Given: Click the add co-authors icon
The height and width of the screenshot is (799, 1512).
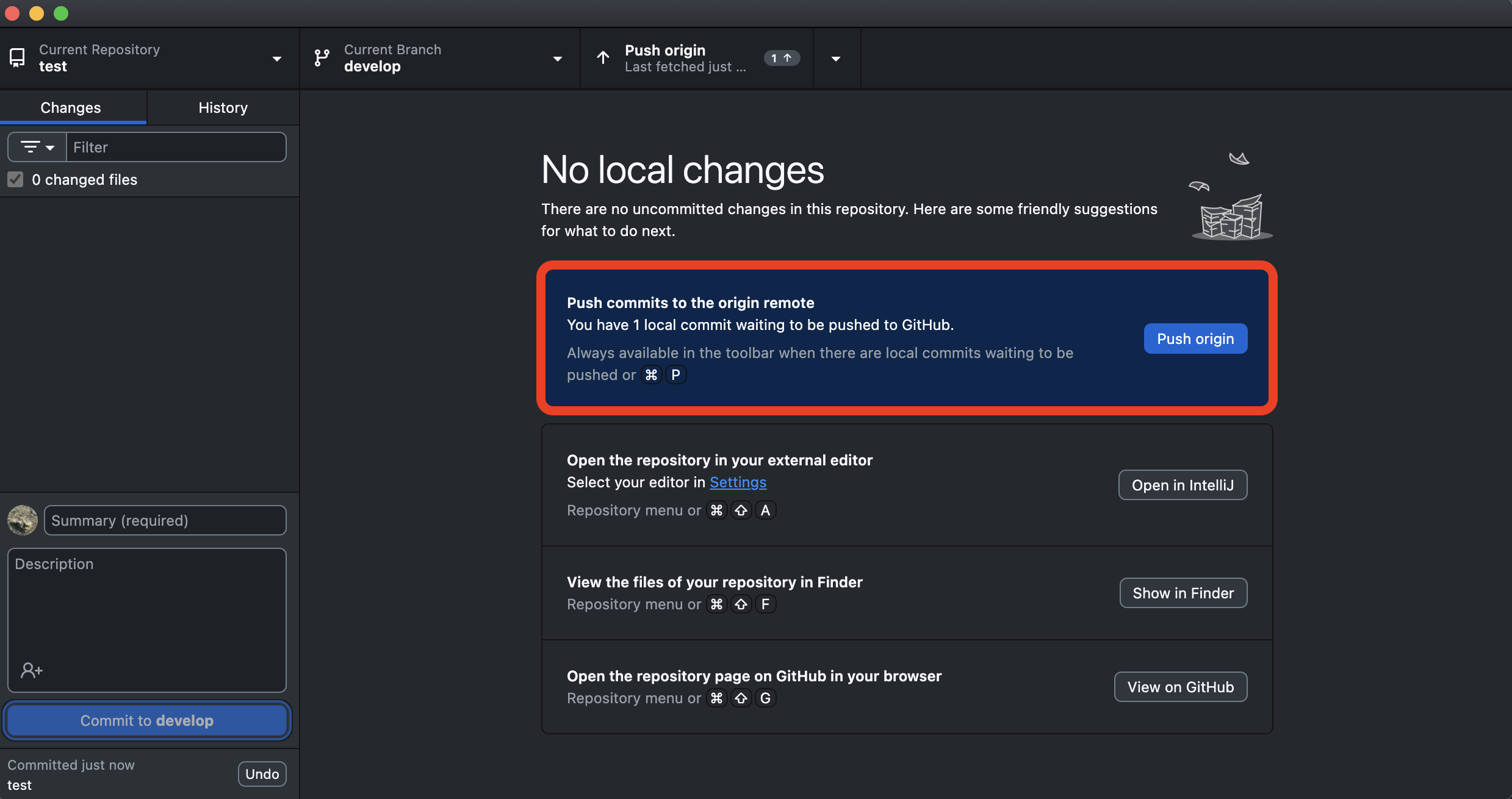Looking at the screenshot, I should coord(31,670).
